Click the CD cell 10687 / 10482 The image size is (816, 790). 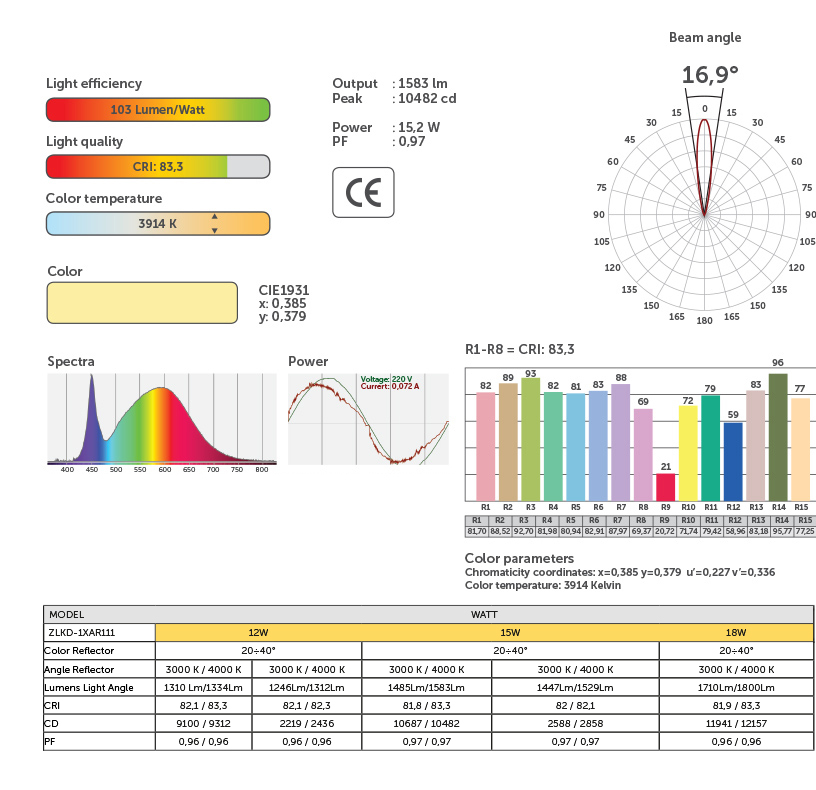pos(426,723)
